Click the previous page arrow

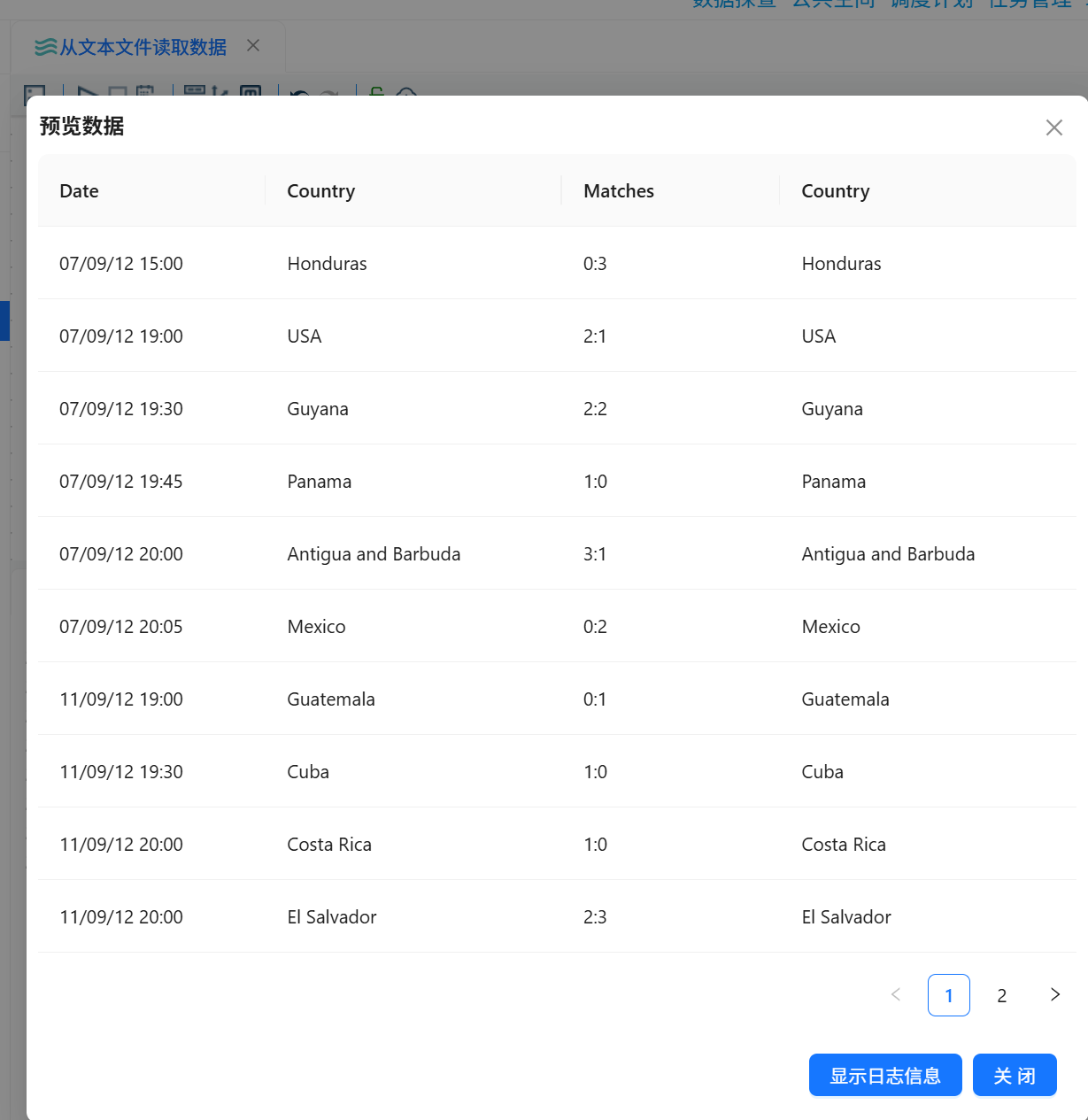click(x=896, y=994)
